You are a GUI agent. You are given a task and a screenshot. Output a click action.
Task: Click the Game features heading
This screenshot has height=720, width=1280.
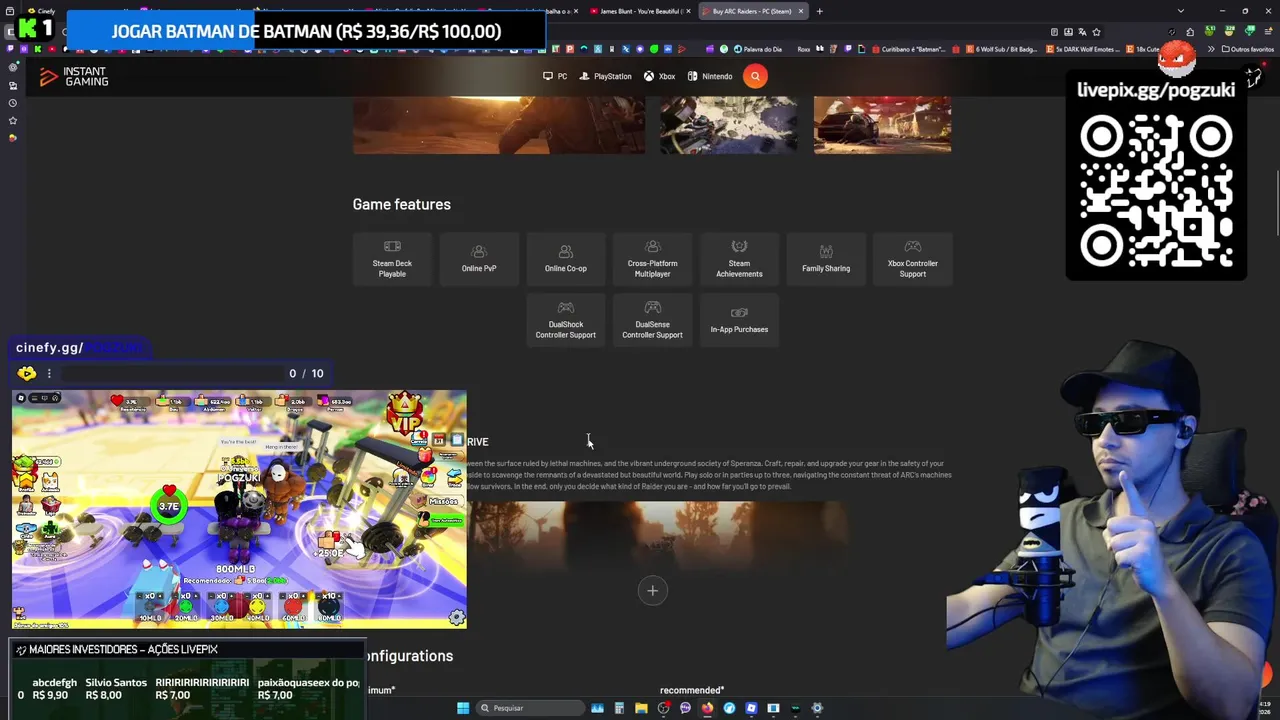click(x=401, y=204)
